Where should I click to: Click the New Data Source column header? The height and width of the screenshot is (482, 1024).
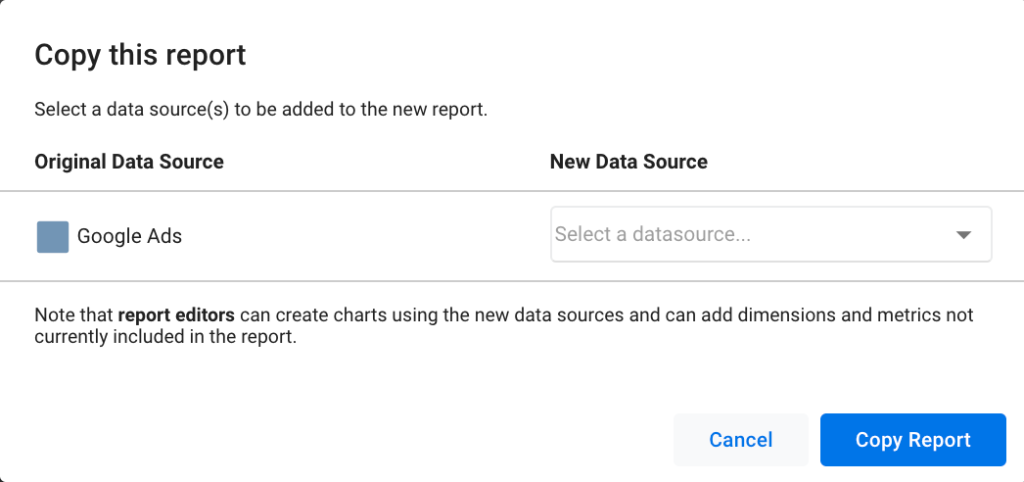tap(628, 161)
